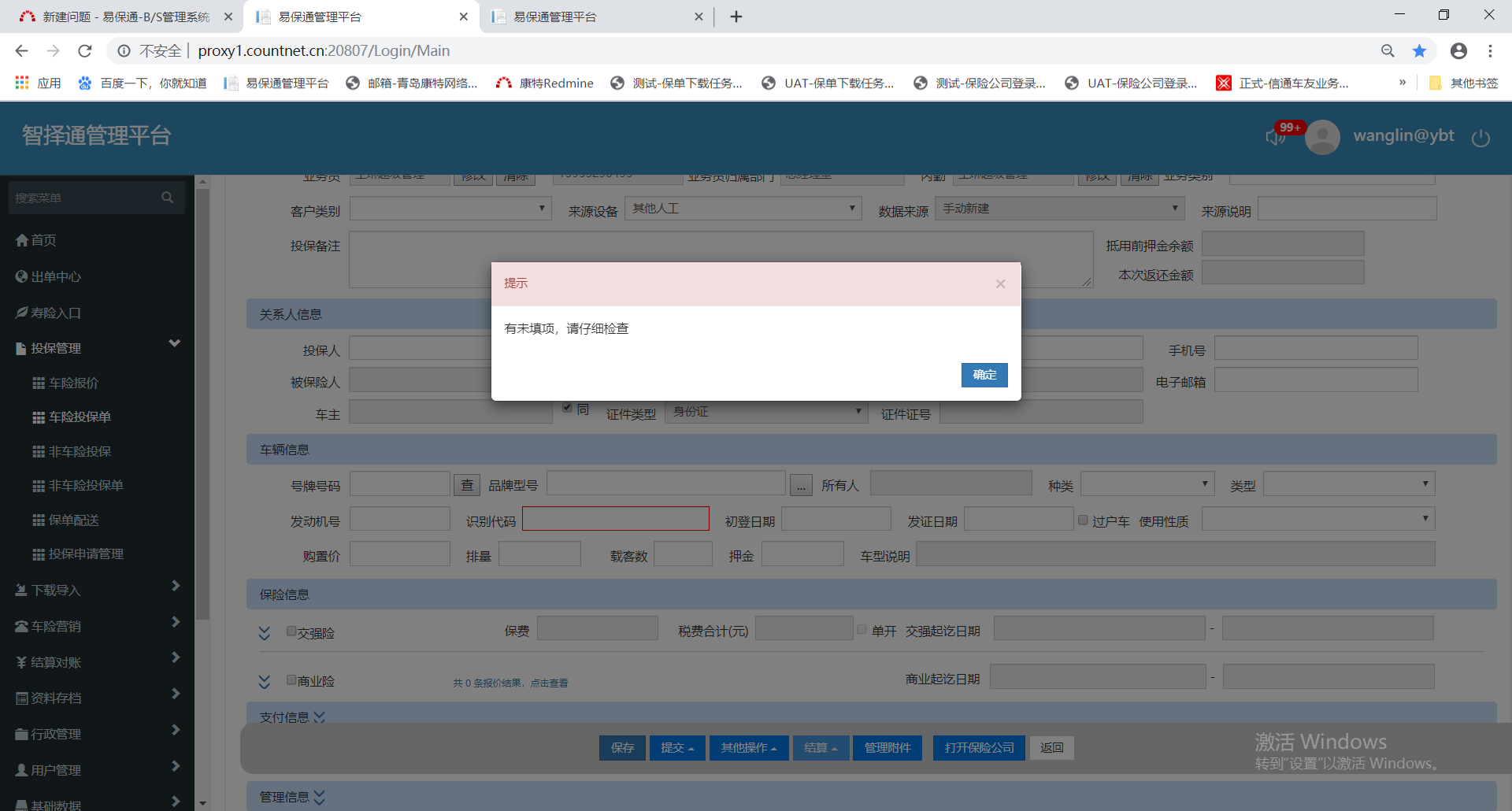Screen dimensions: 1512x811
Task: Expand 下载导入 in the sidebar
Action: [x=98, y=590]
